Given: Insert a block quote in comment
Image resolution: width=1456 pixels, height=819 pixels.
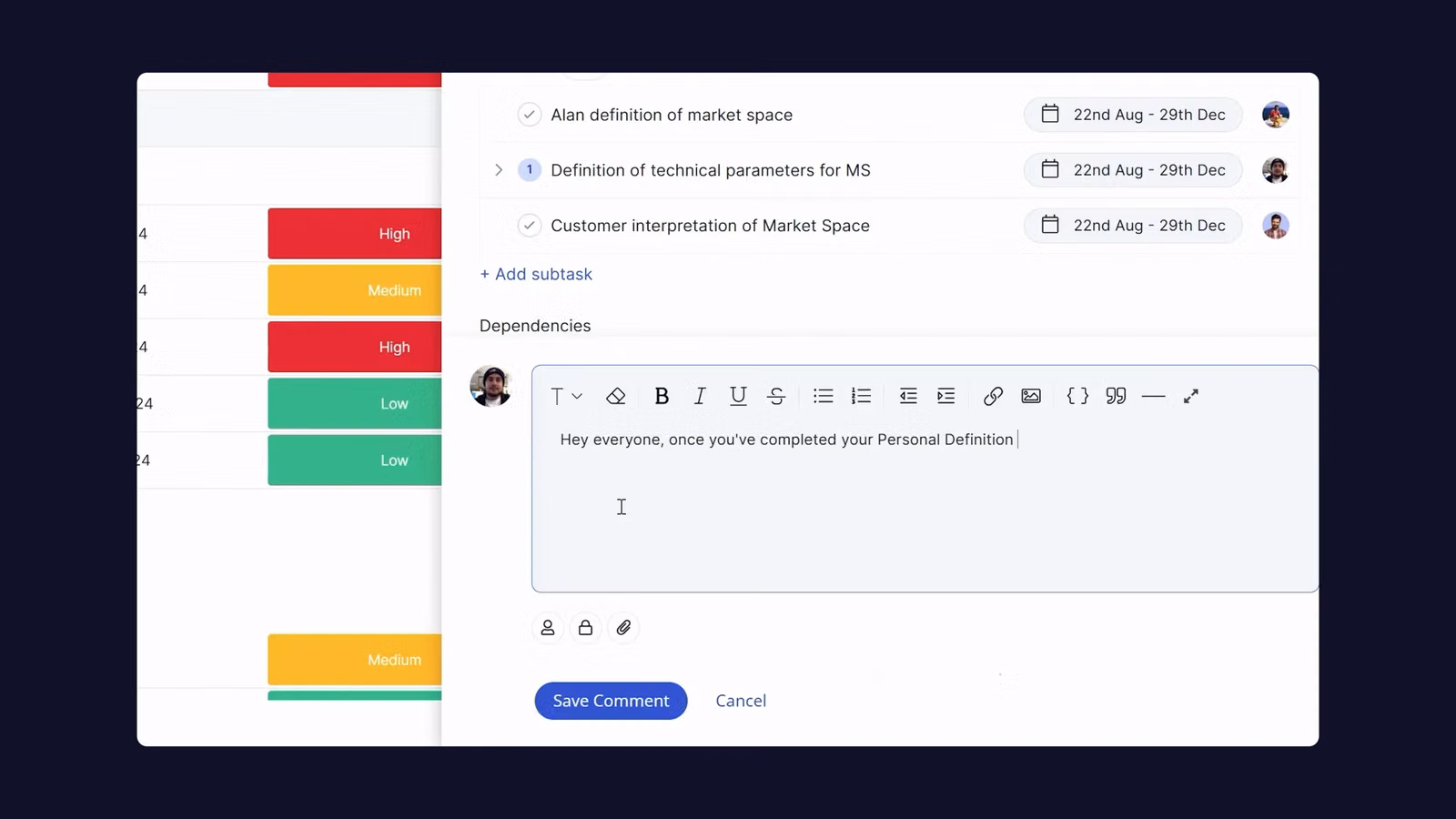Looking at the screenshot, I should point(1116,396).
